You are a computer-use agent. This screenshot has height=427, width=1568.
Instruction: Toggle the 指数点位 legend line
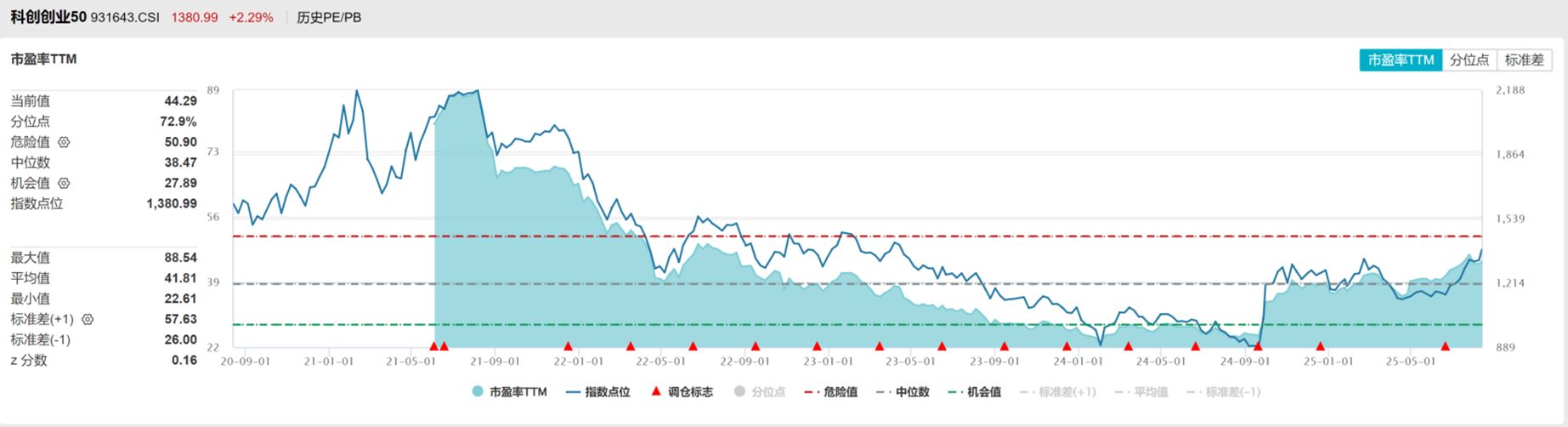597,392
